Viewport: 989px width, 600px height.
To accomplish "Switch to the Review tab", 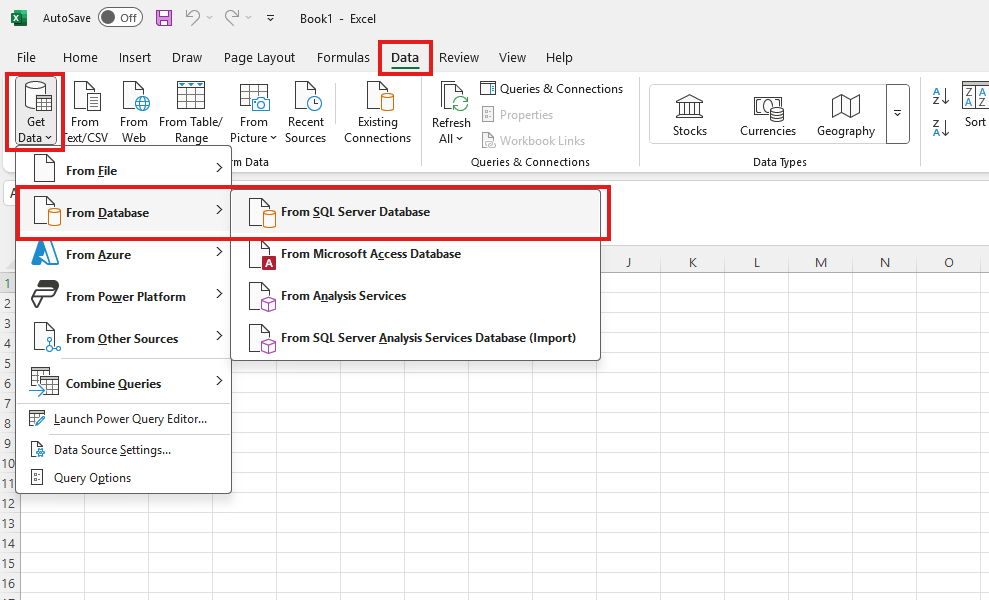I will point(459,57).
